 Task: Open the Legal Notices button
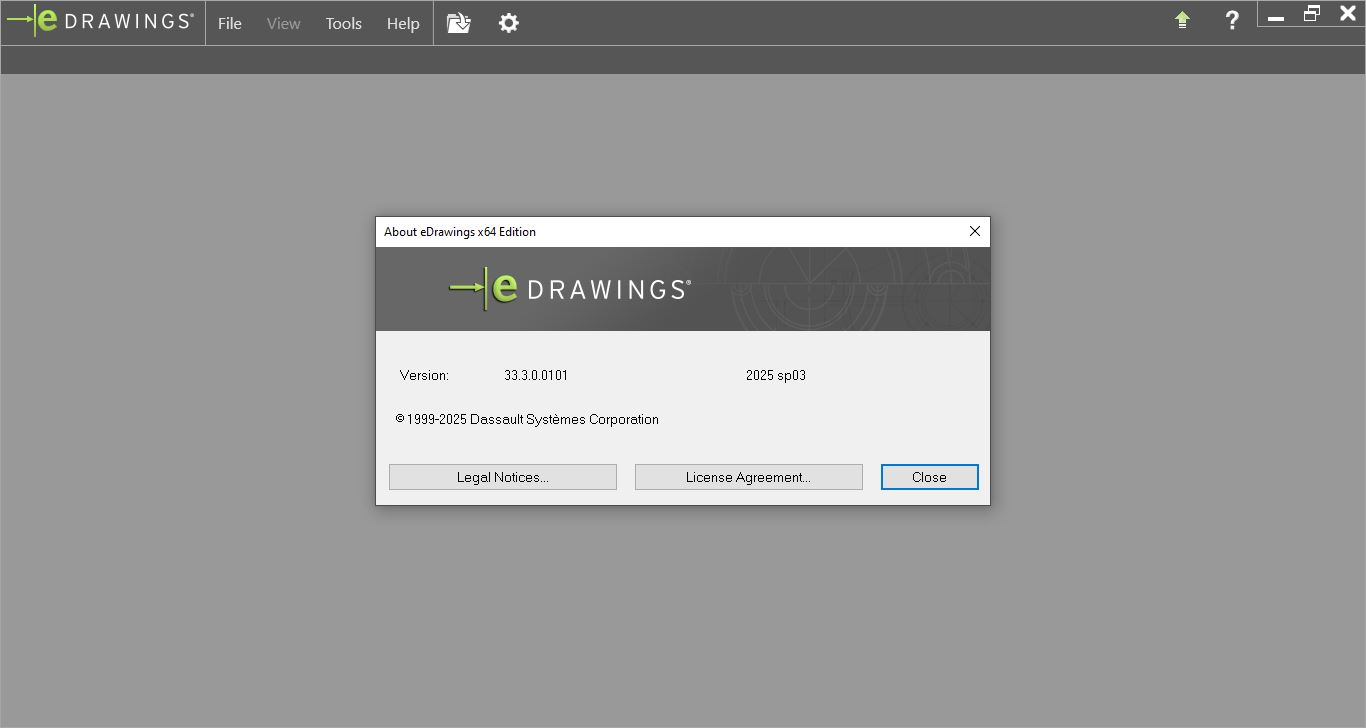(503, 477)
